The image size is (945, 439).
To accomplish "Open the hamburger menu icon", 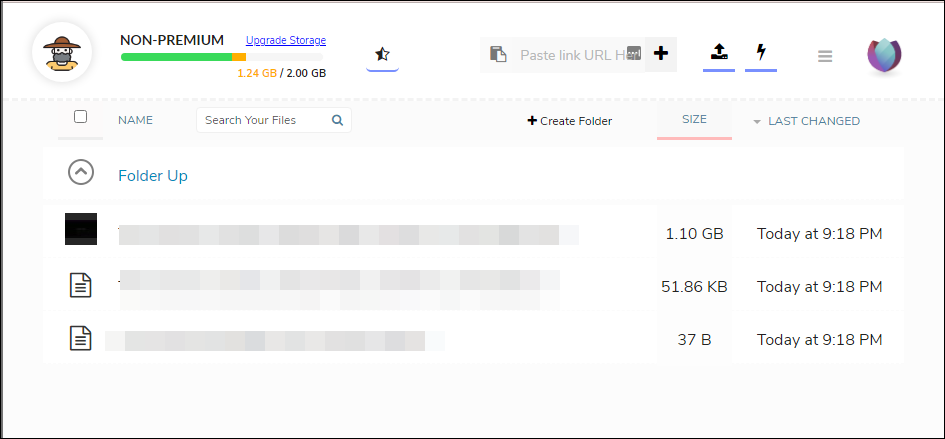I will point(825,56).
